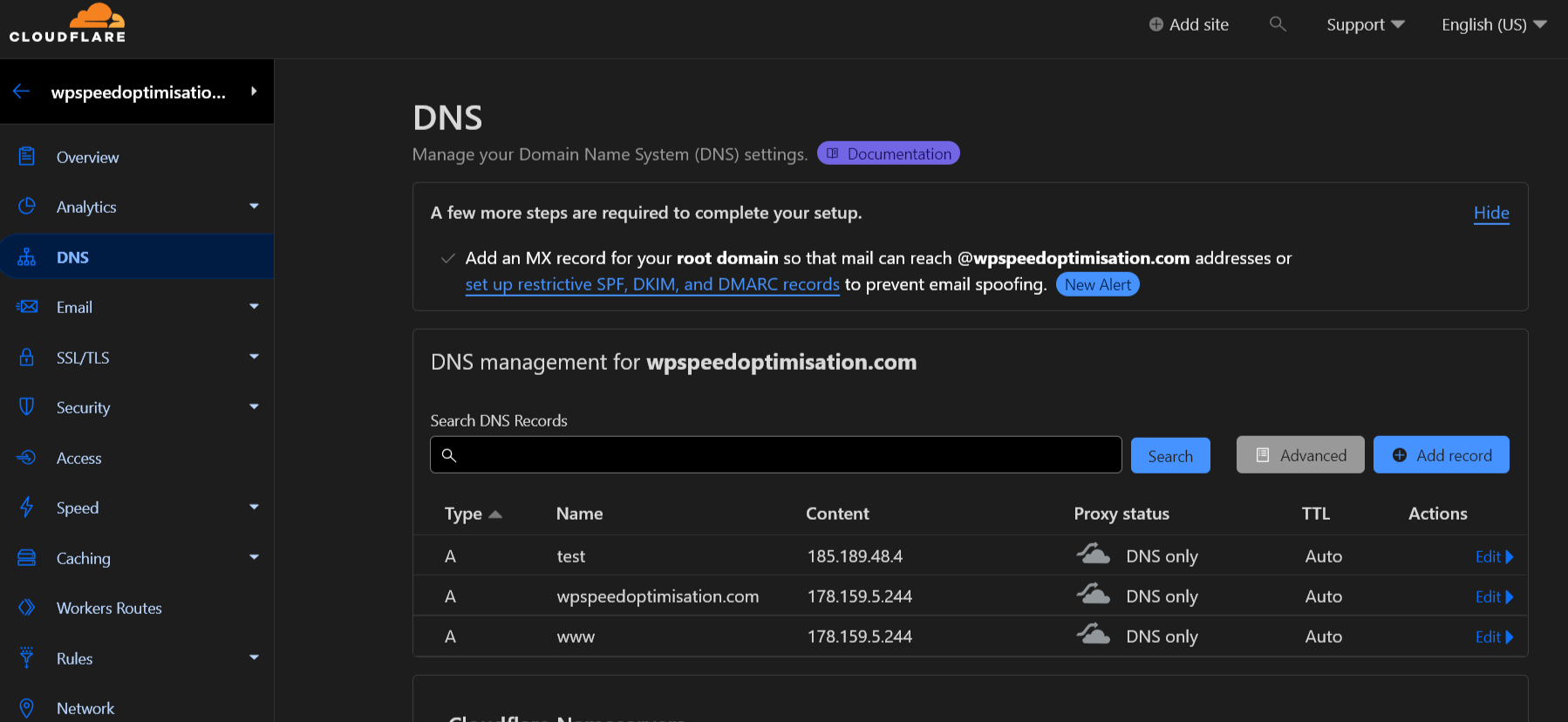
Task: Click the Content column header
Action: [x=837, y=514]
